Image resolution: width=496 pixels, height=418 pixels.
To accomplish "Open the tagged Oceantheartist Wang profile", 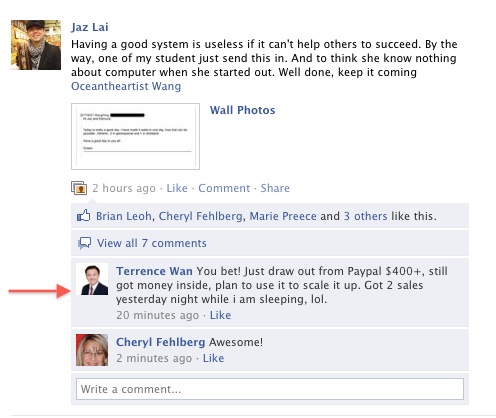I will tap(126, 86).
